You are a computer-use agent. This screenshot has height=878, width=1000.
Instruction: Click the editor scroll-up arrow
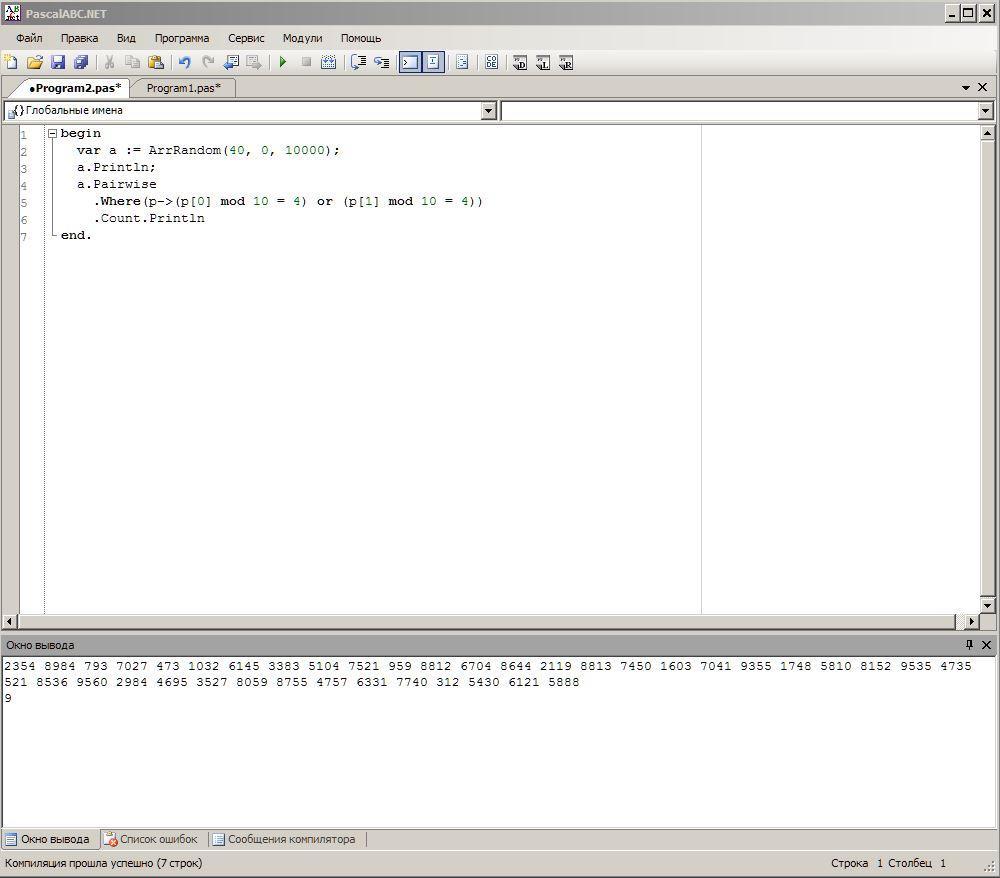[987, 133]
